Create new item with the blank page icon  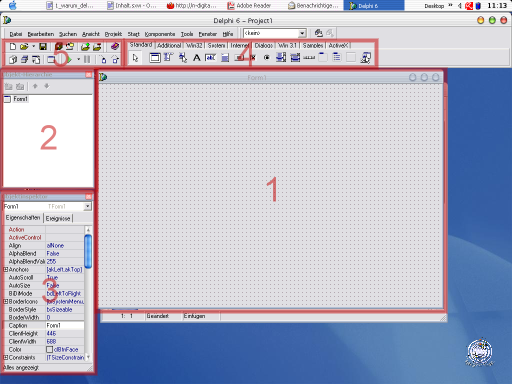pos(13,46)
